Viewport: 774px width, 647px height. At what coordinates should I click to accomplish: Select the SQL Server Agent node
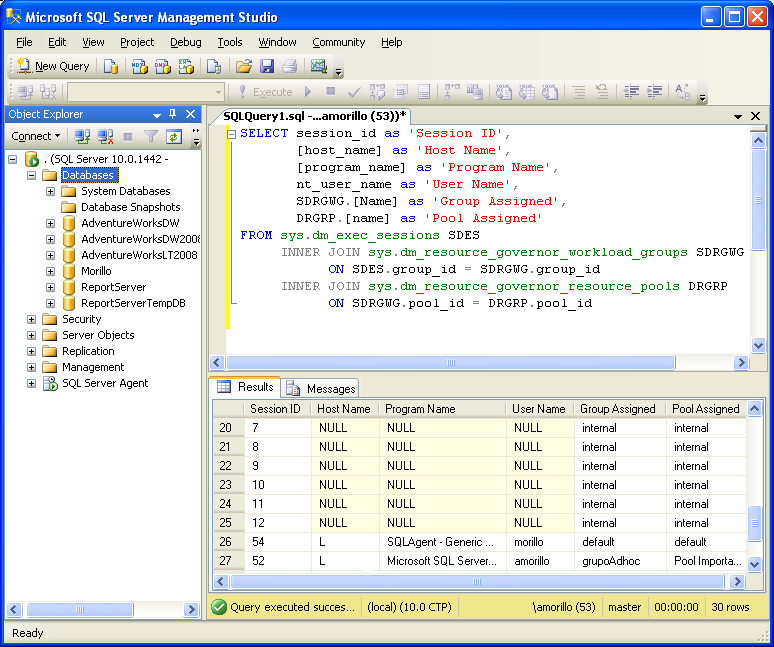point(105,383)
